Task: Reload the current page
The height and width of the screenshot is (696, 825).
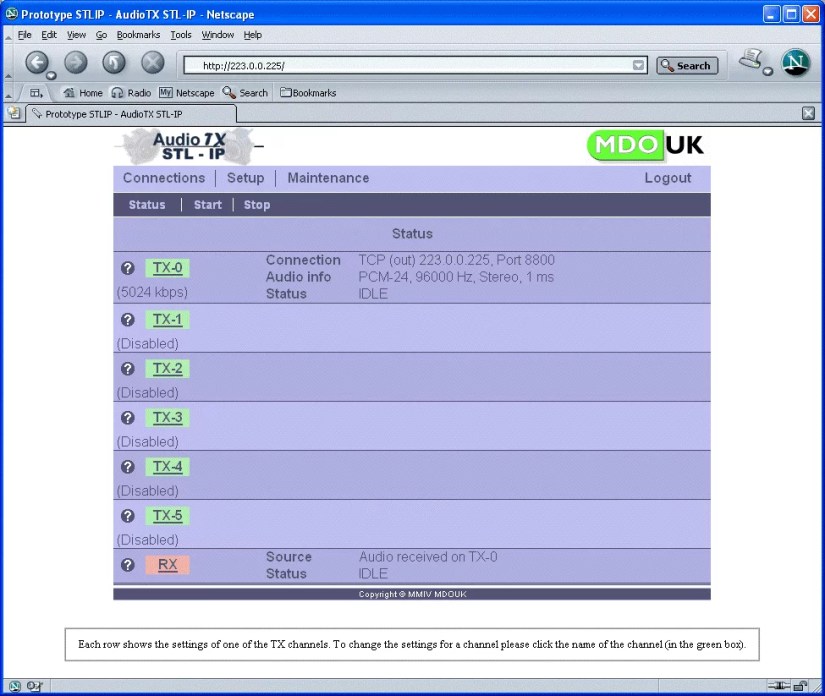Action: (x=113, y=63)
